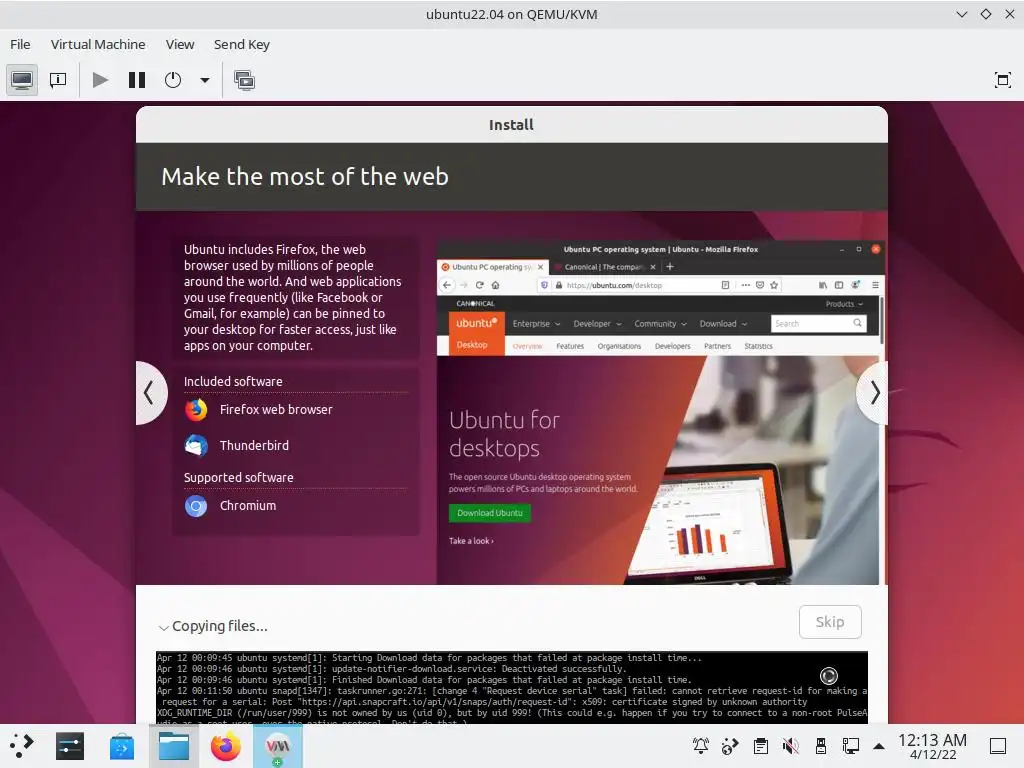This screenshot has width=1024, height=768.
Task: Open network connections tray icon
Action: (850, 745)
